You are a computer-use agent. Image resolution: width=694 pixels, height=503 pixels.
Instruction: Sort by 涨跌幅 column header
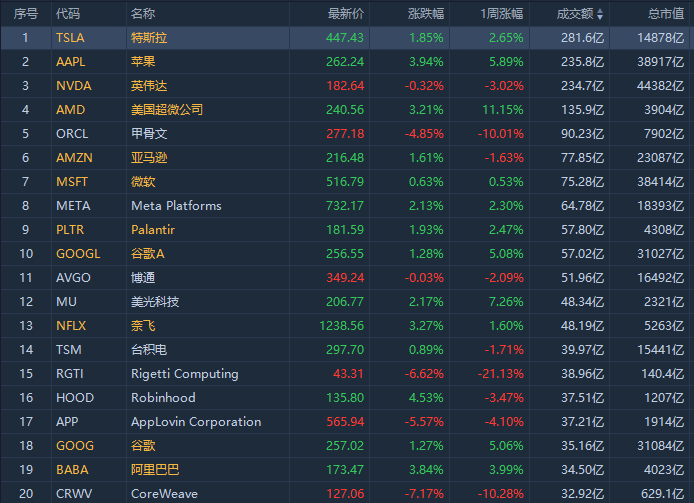426,14
